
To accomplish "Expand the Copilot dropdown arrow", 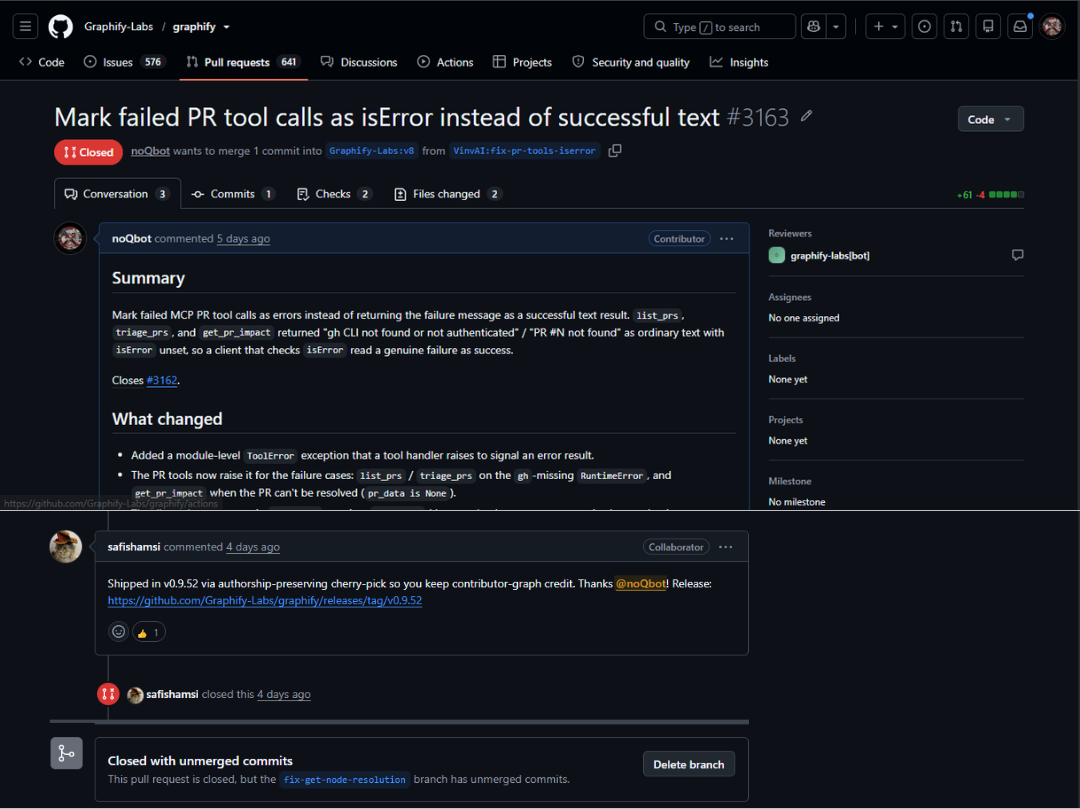I will [835, 27].
